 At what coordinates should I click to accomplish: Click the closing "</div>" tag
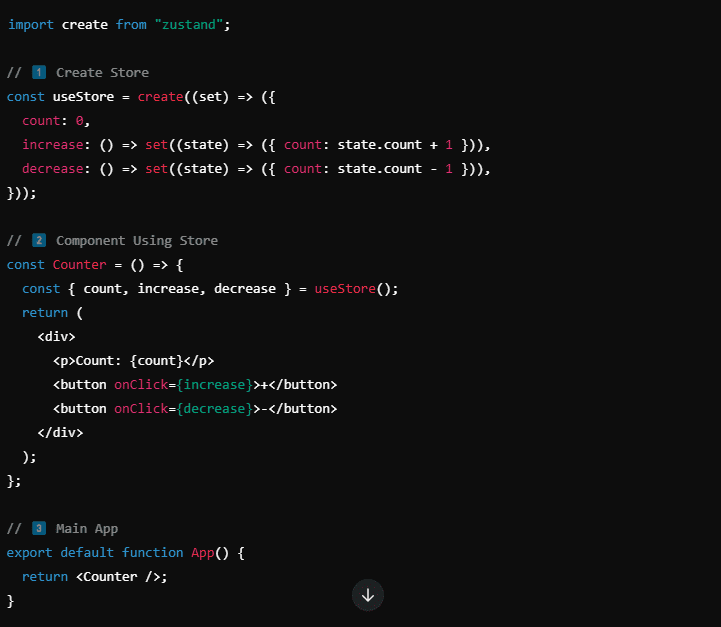tap(60, 433)
